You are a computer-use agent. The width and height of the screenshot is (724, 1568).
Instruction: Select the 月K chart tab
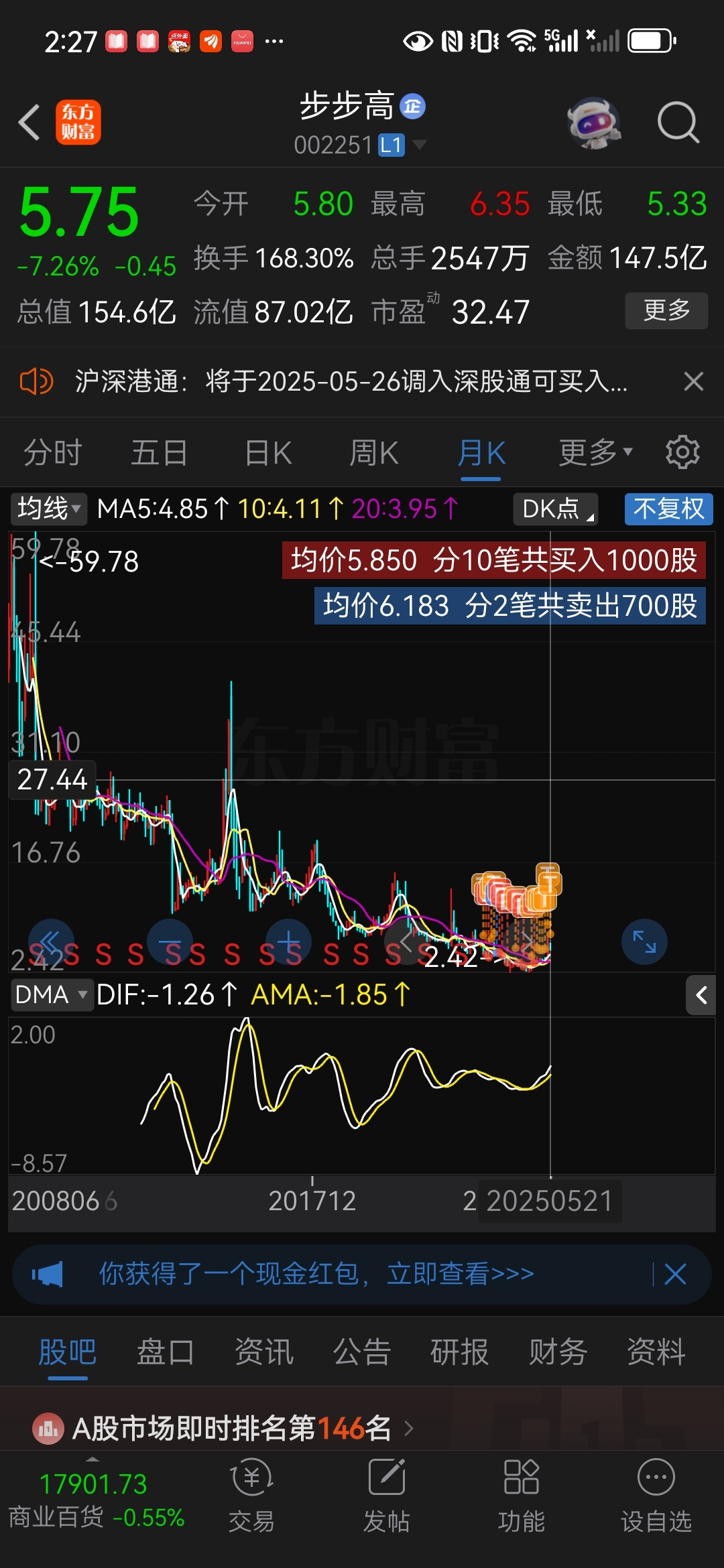pyautogui.click(x=481, y=452)
